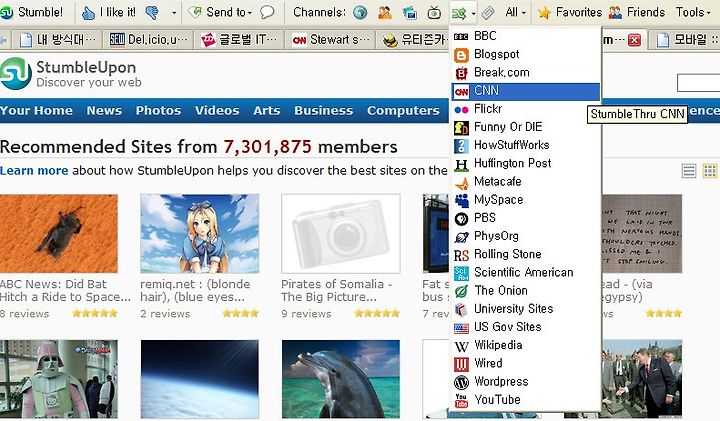Click the 9 reviews link
The height and width of the screenshot is (421, 720).
306,314
